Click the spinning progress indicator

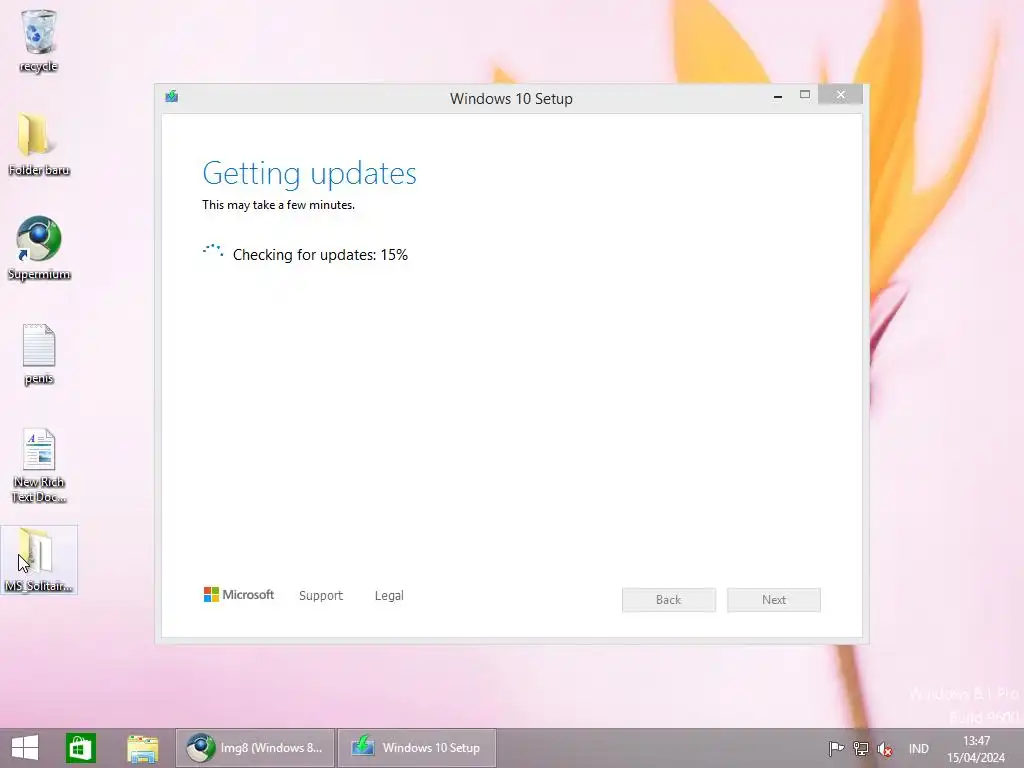pyautogui.click(x=213, y=253)
